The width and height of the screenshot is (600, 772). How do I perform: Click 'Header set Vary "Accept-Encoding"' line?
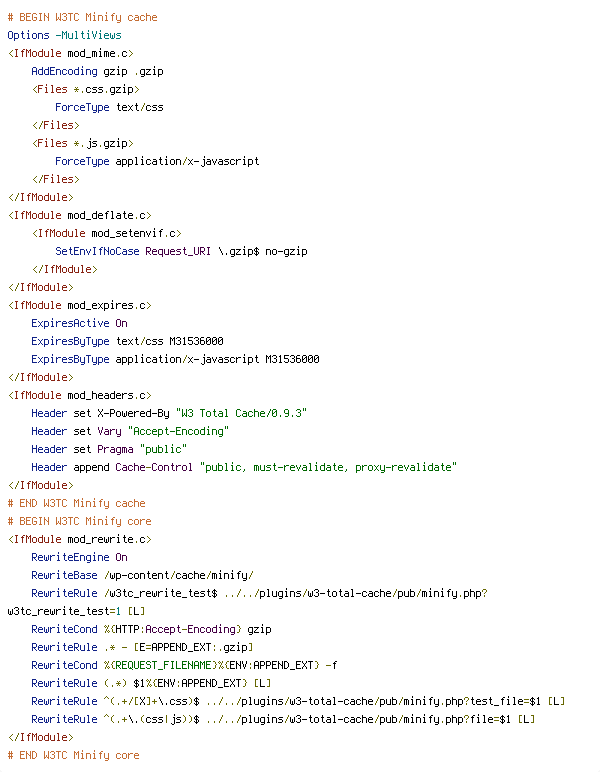click(130, 431)
